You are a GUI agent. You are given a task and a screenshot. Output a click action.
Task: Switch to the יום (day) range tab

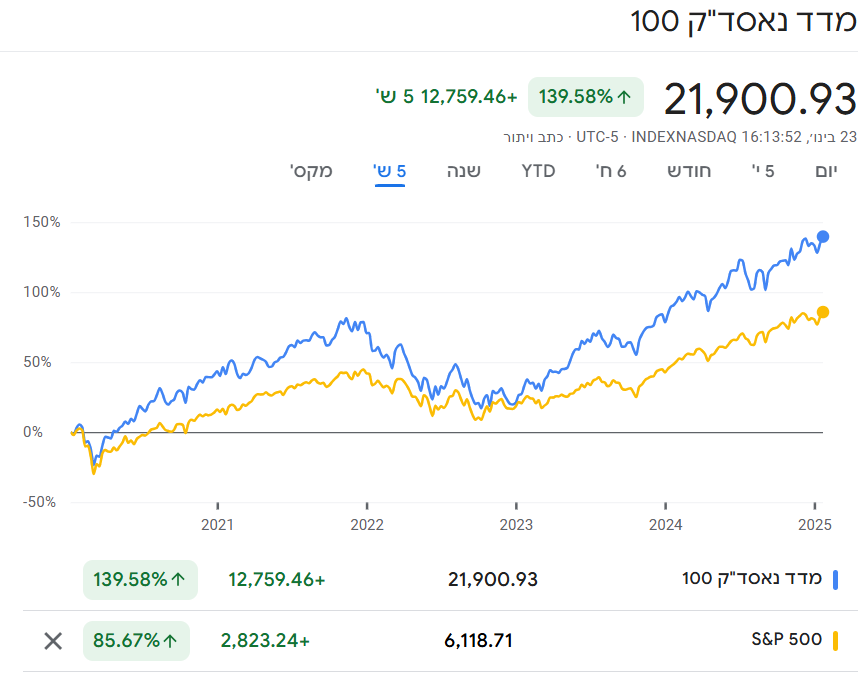point(826,171)
